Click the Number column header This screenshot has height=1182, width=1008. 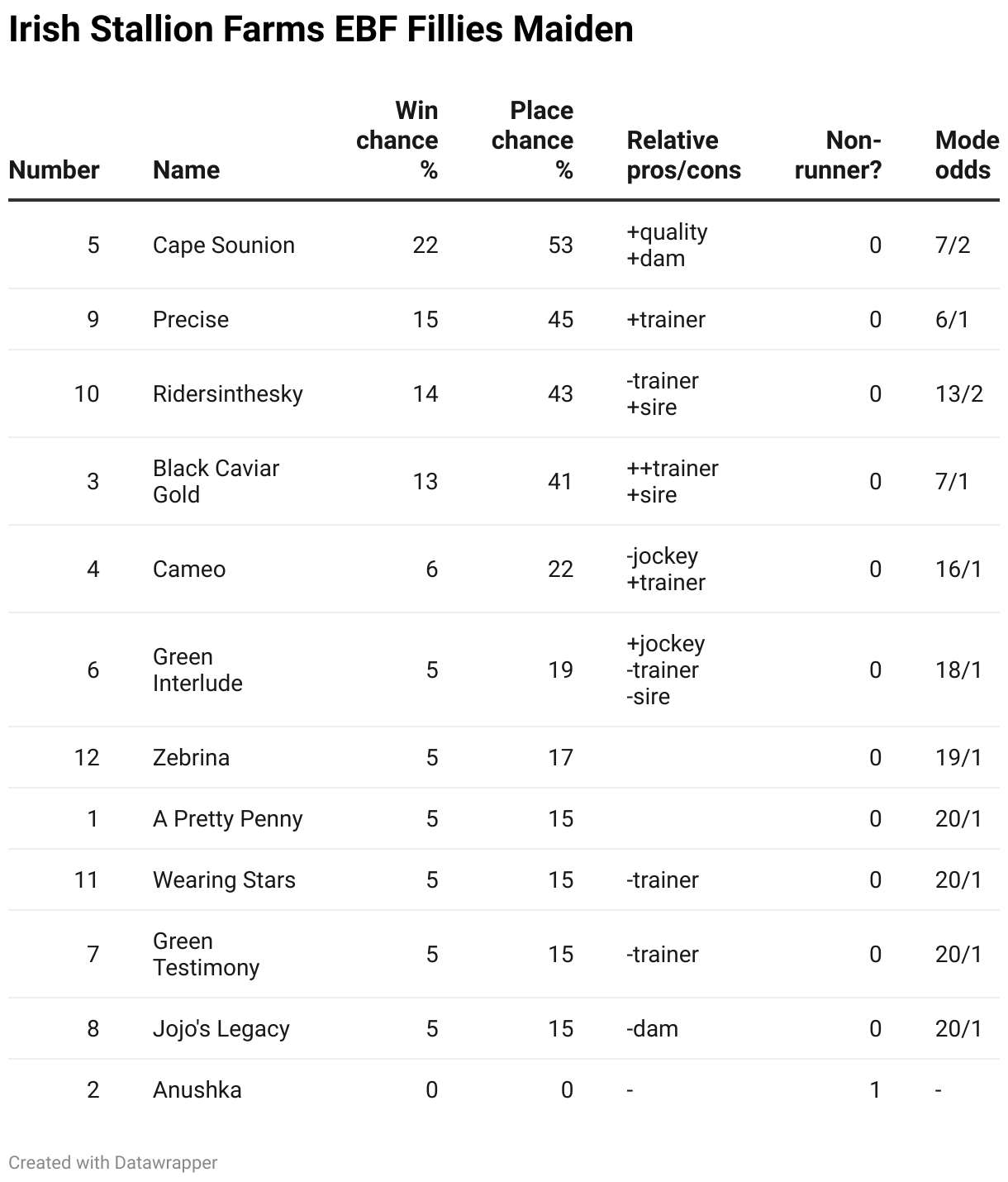(x=54, y=170)
